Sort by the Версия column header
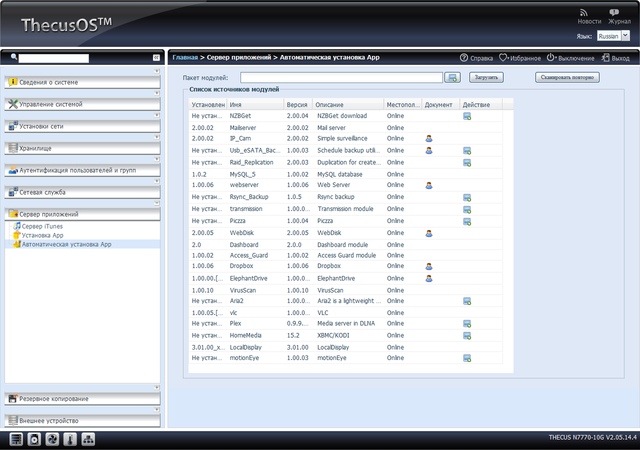 (298, 105)
